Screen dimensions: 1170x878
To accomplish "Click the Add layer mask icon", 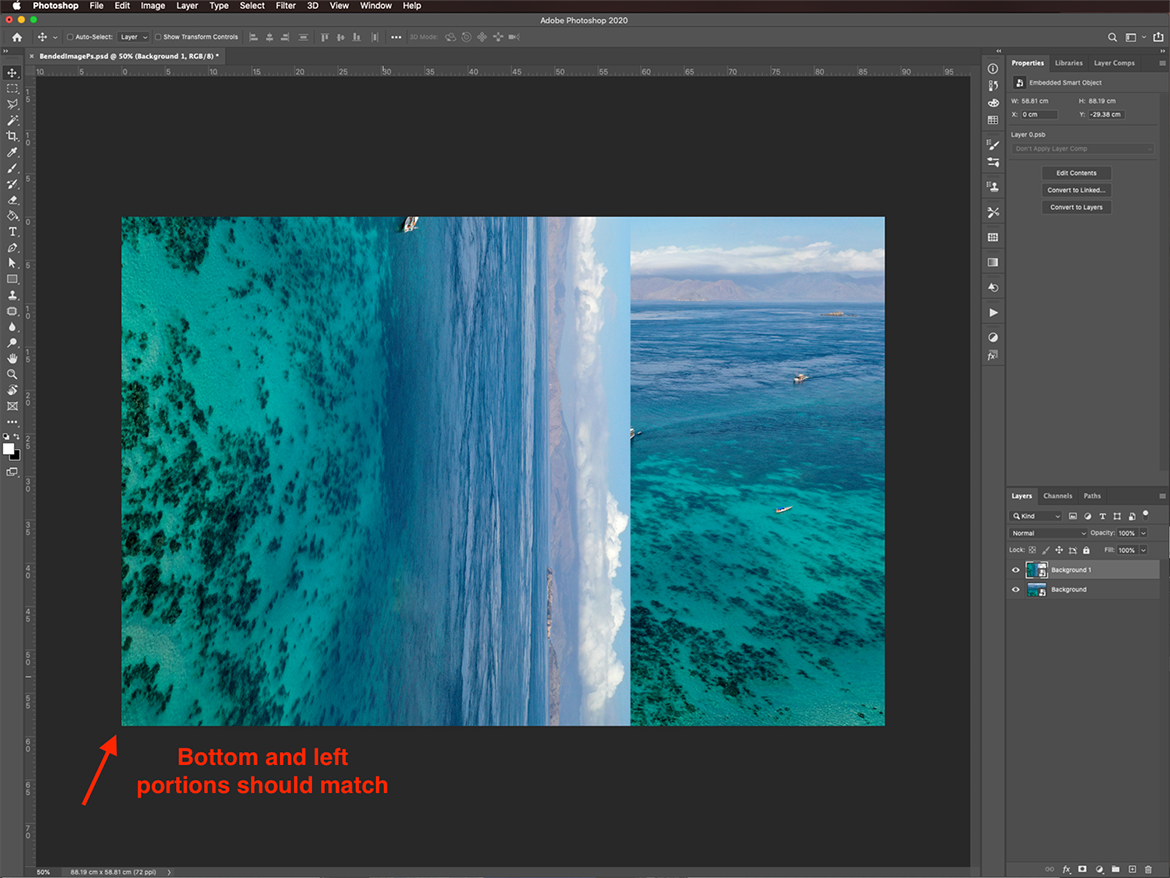I will click(1082, 869).
